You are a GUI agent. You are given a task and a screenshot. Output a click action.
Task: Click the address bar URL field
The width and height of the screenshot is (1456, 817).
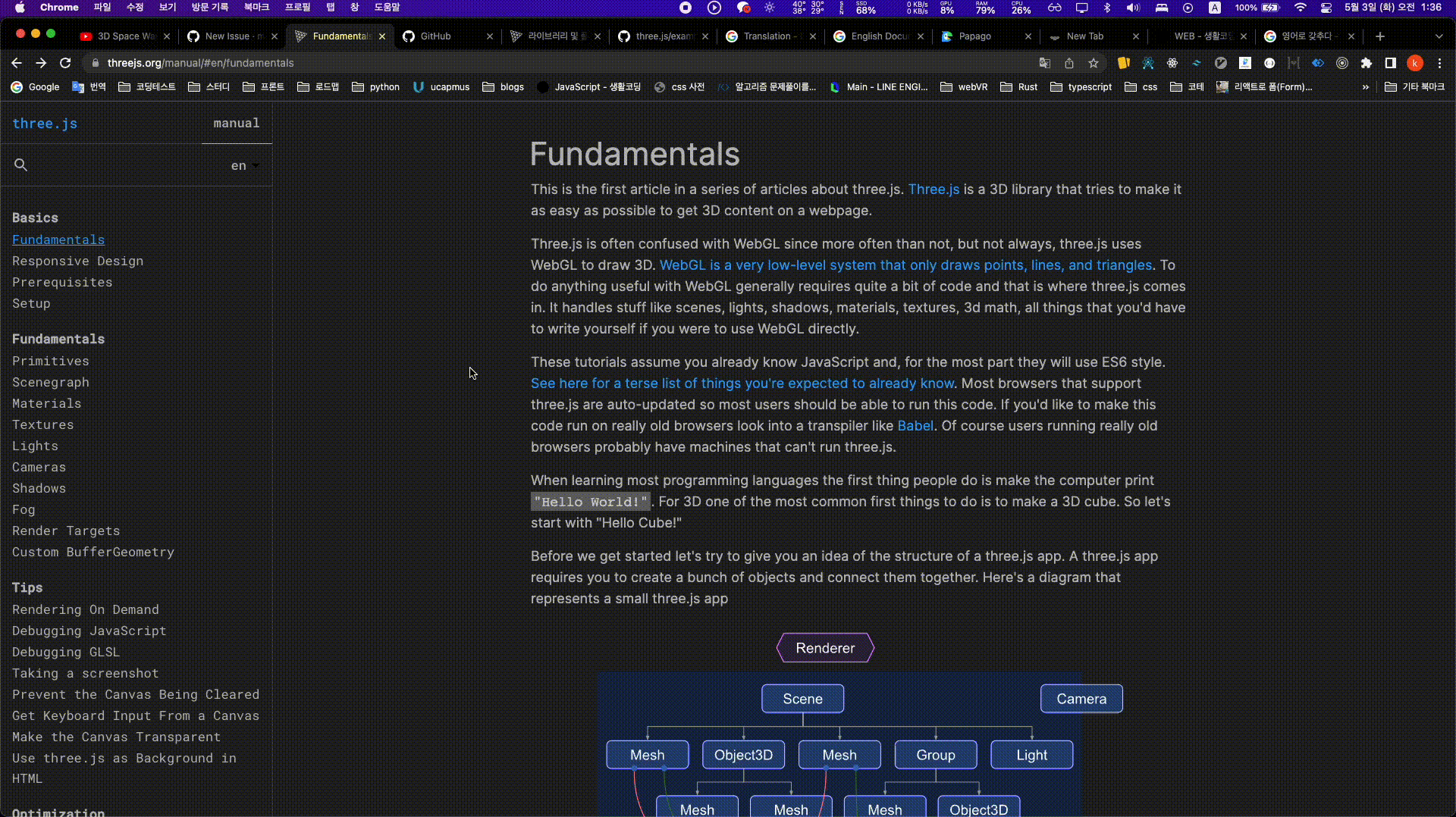(561, 63)
